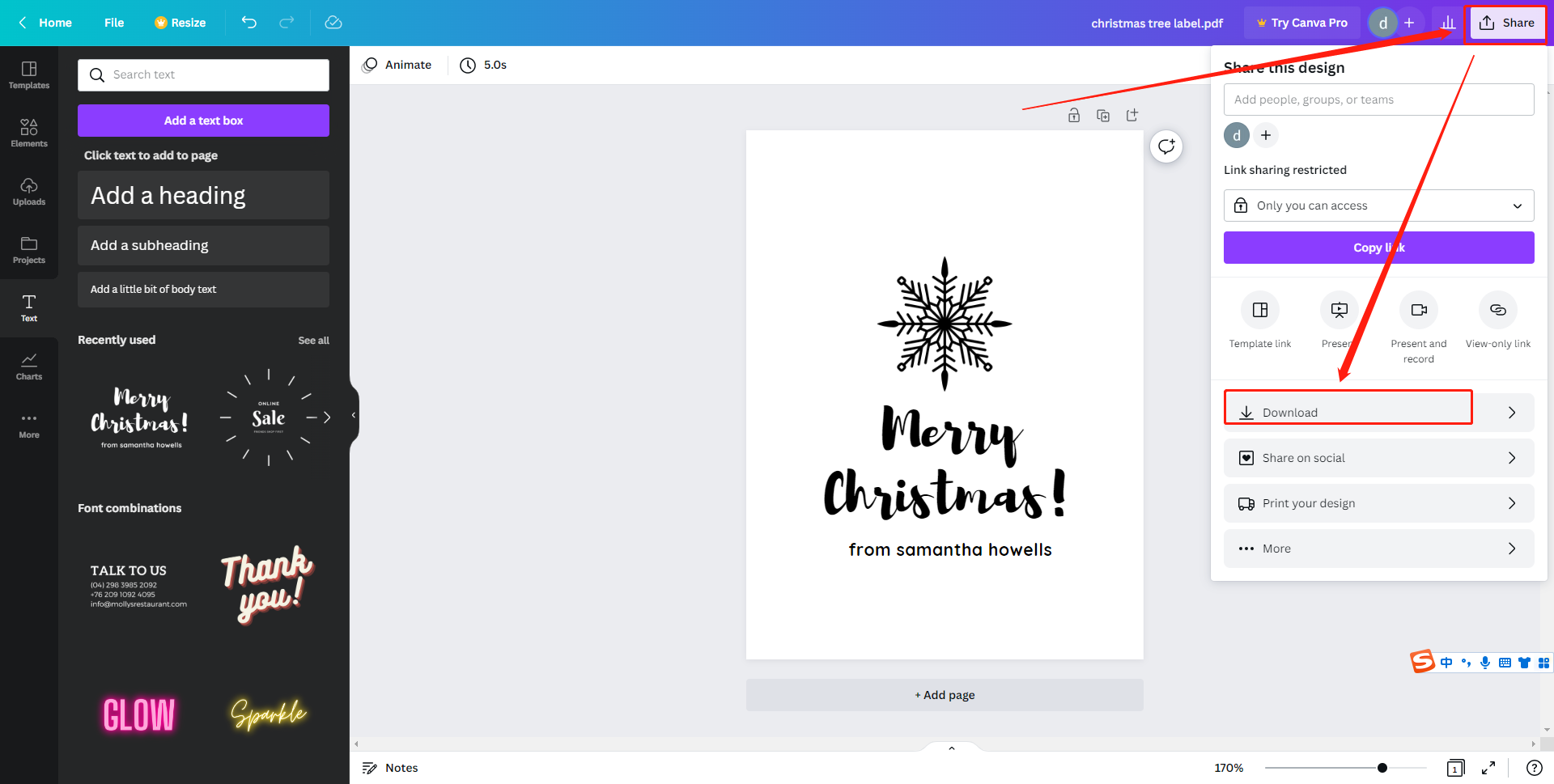Image resolution: width=1554 pixels, height=784 pixels.
Task: Expand the Download option
Action: 1379,413
